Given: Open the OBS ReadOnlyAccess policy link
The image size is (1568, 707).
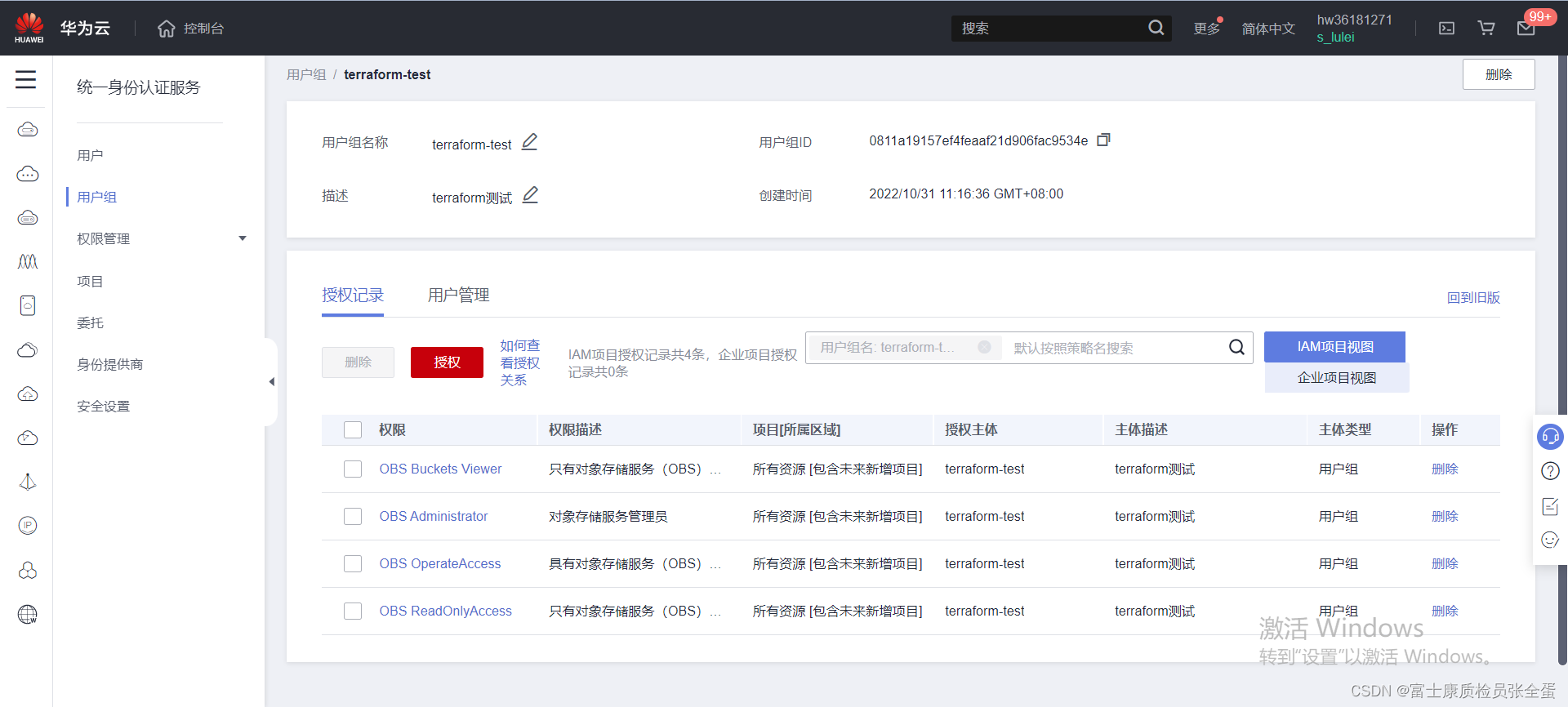Looking at the screenshot, I should pyautogui.click(x=445, y=611).
